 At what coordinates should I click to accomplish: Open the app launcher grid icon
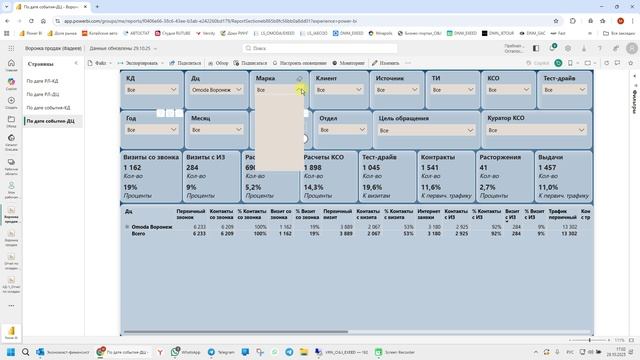point(11,48)
